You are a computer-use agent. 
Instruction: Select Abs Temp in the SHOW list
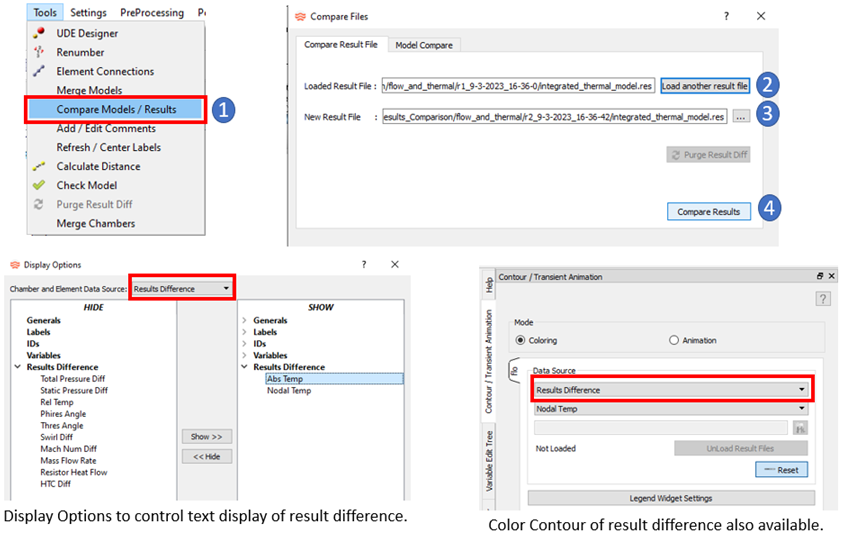[285, 379]
